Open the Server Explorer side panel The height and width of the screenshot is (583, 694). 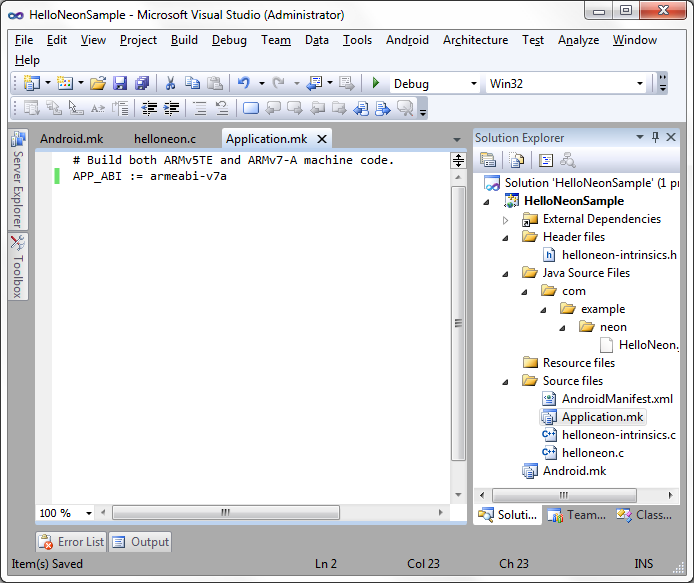click(18, 179)
